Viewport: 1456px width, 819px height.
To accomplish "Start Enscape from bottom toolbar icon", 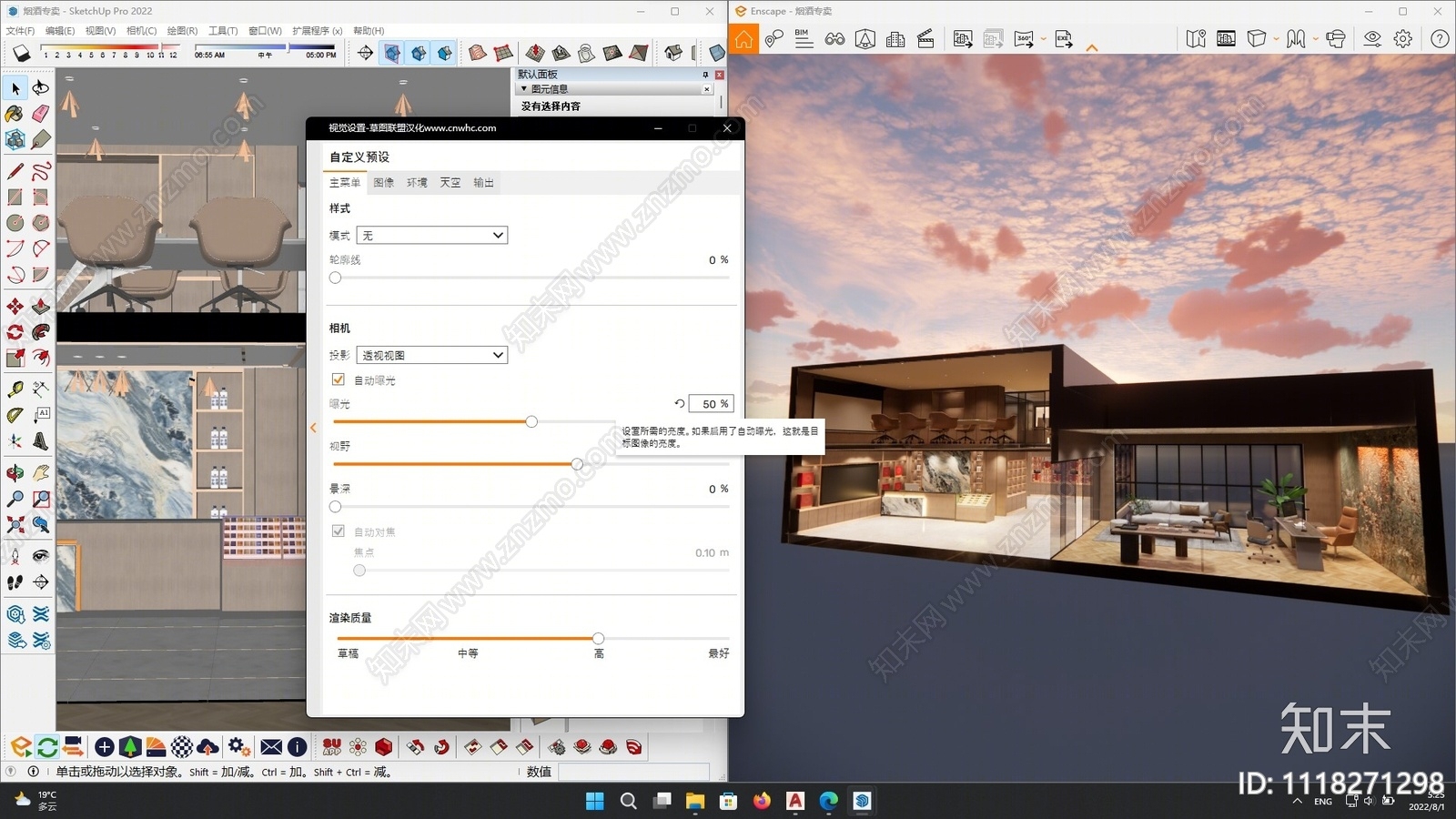I will click(21, 747).
